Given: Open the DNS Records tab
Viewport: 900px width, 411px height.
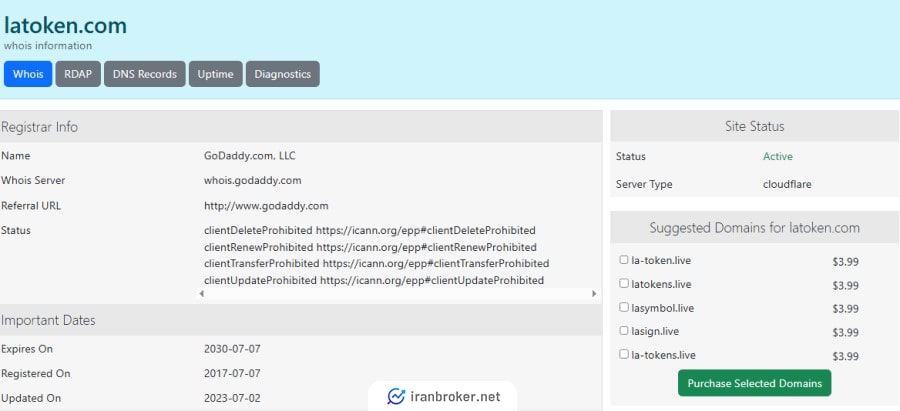Looking at the screenshot, I should point(145,74).
